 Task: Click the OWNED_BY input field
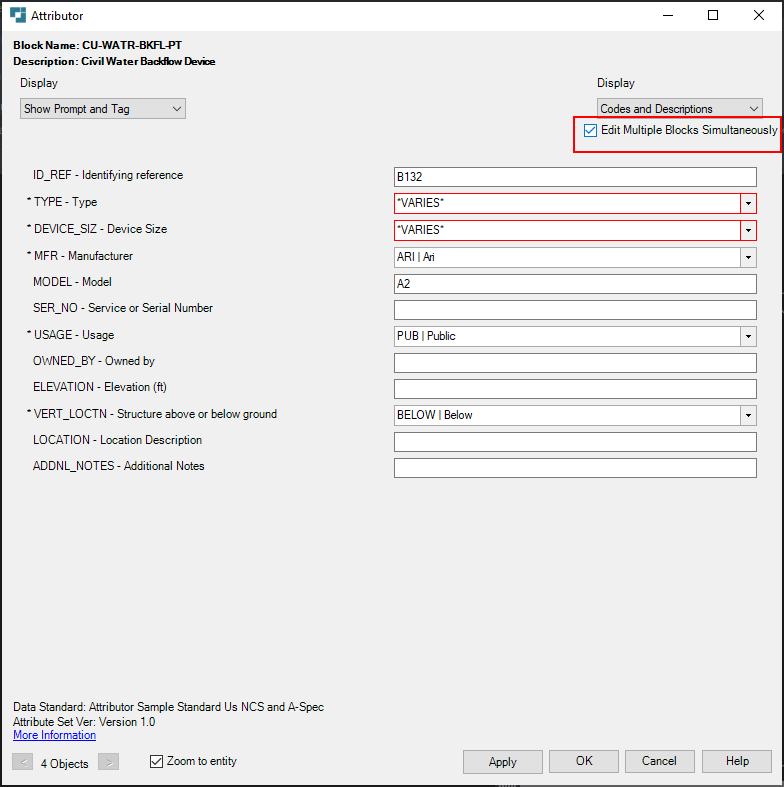(x=575, y=363)
